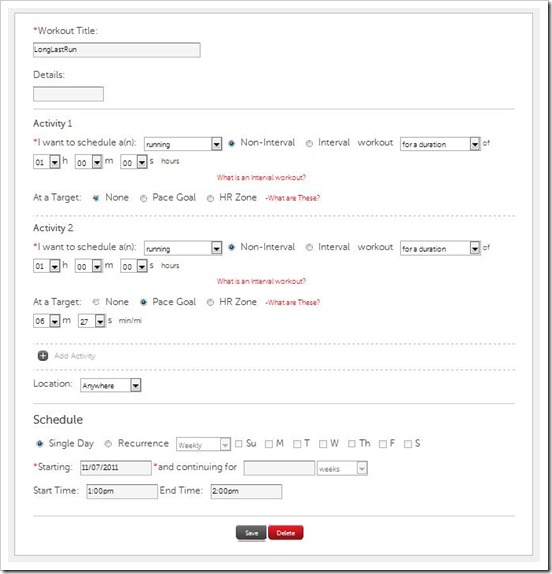
Task: Click the End Time field showing 2:00pm
Action: (x=246, y=491)
